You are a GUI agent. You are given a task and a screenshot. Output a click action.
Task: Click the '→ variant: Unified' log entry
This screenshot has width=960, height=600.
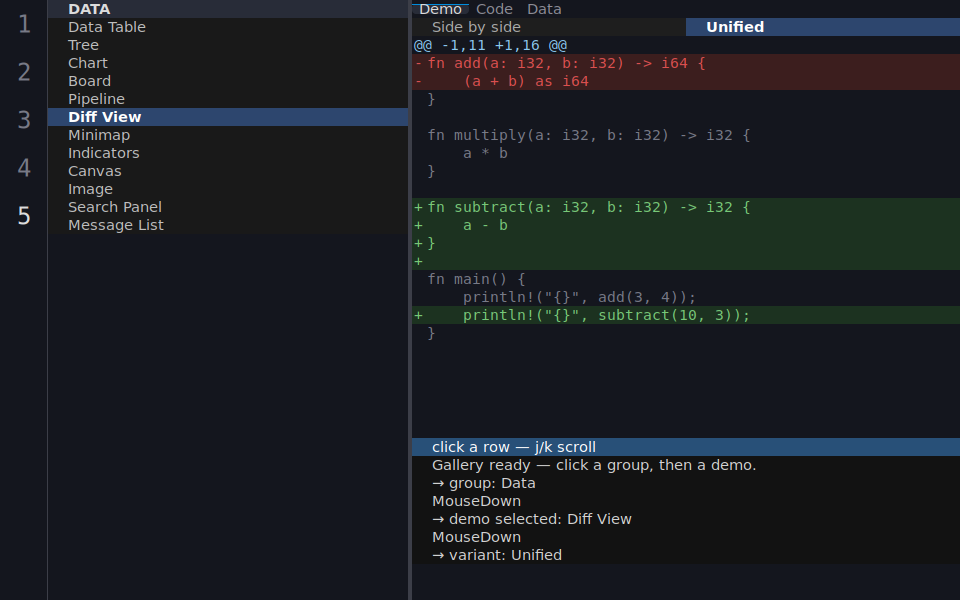tap(686, 555)
